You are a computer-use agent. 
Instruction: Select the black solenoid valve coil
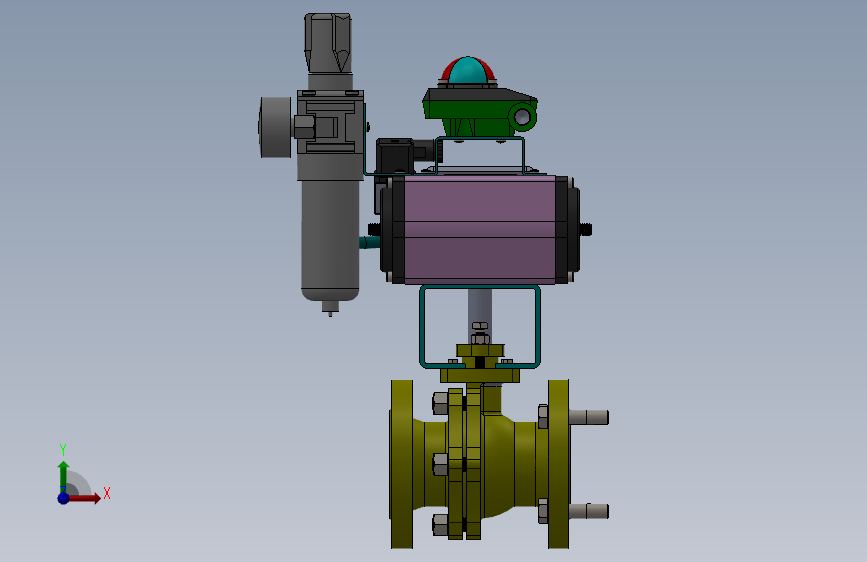(x=395, y=156)
